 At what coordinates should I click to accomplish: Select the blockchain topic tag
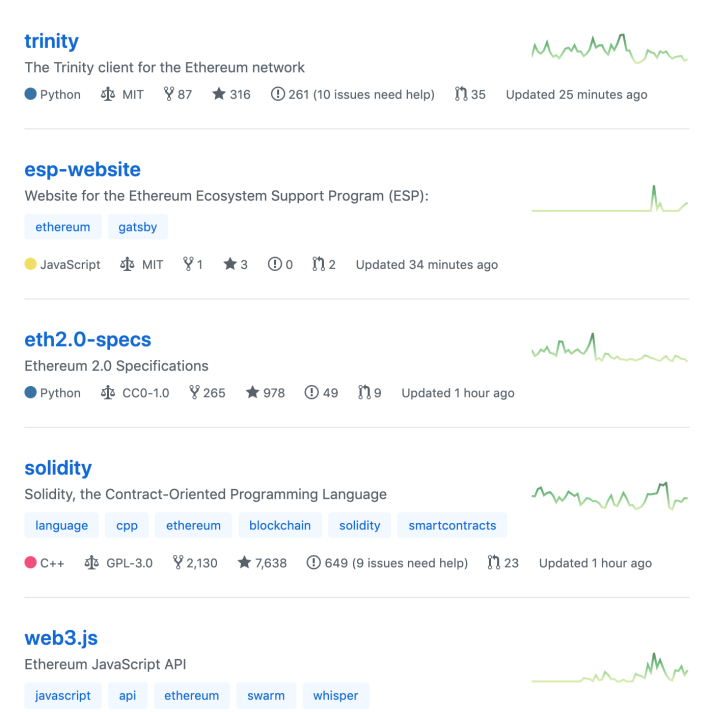[x=280, y=525]
